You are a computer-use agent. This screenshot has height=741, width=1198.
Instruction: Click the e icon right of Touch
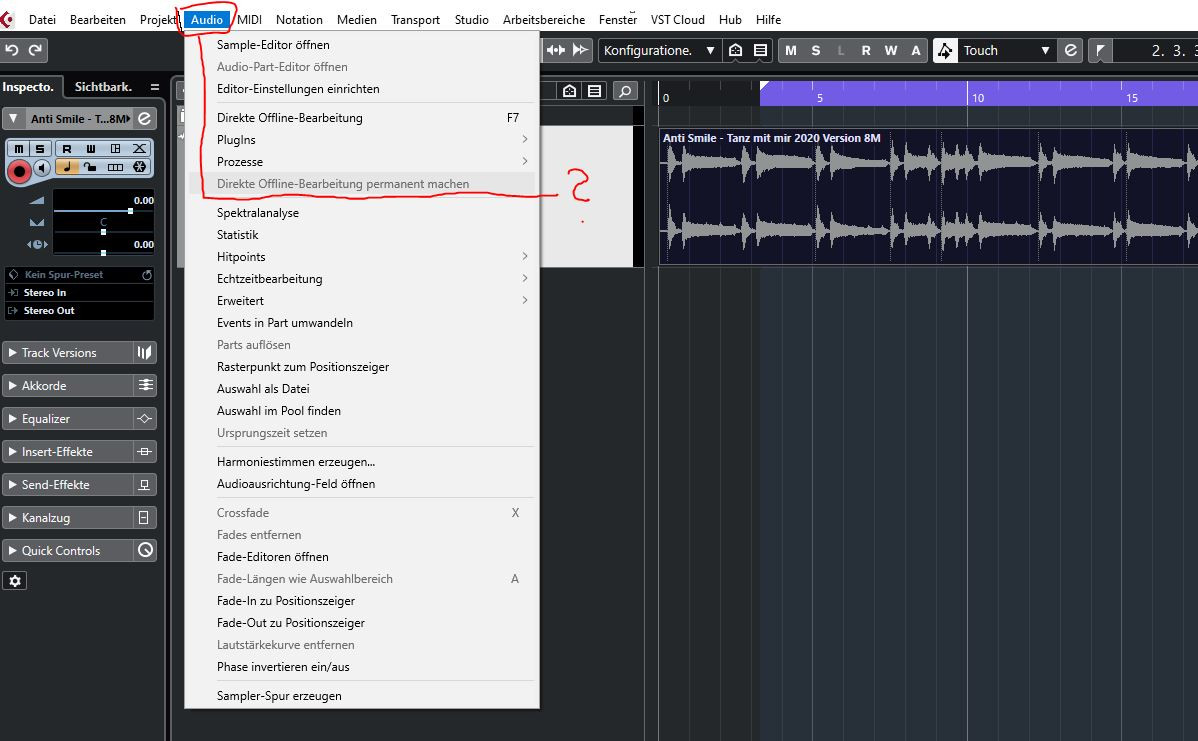[x=1070, y=50]
